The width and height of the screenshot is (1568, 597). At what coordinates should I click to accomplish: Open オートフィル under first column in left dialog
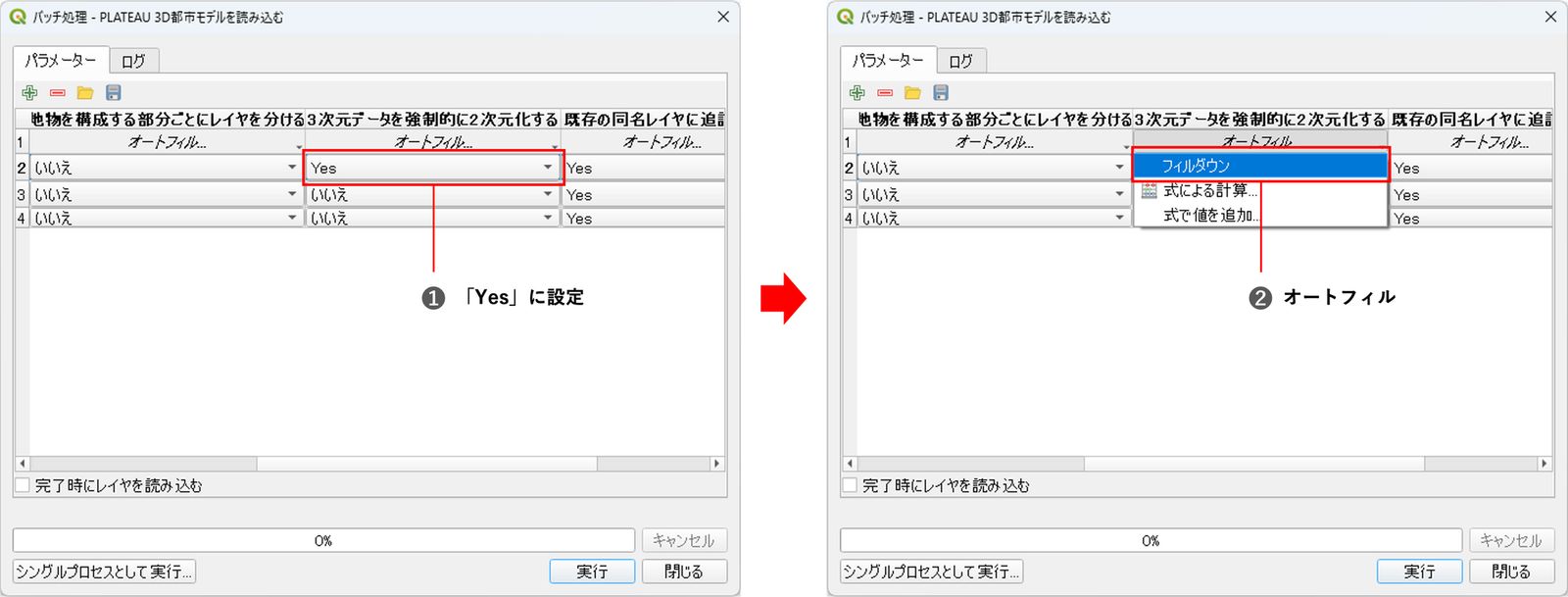(167, 142)
